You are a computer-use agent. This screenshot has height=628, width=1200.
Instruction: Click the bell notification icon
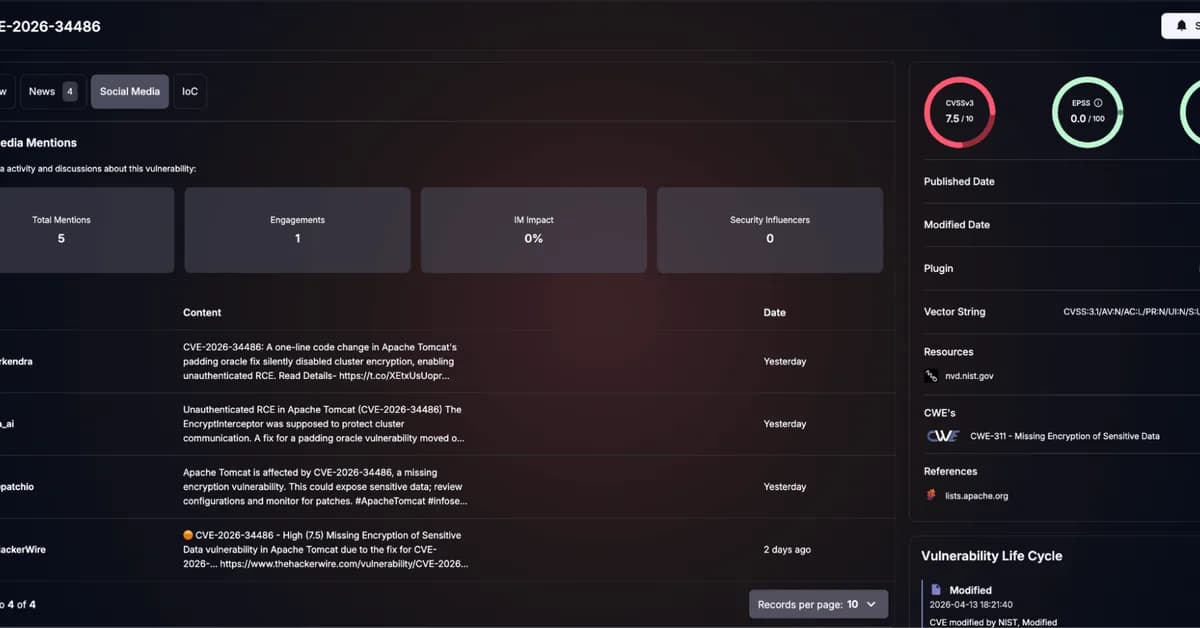tap(1181, 26)
